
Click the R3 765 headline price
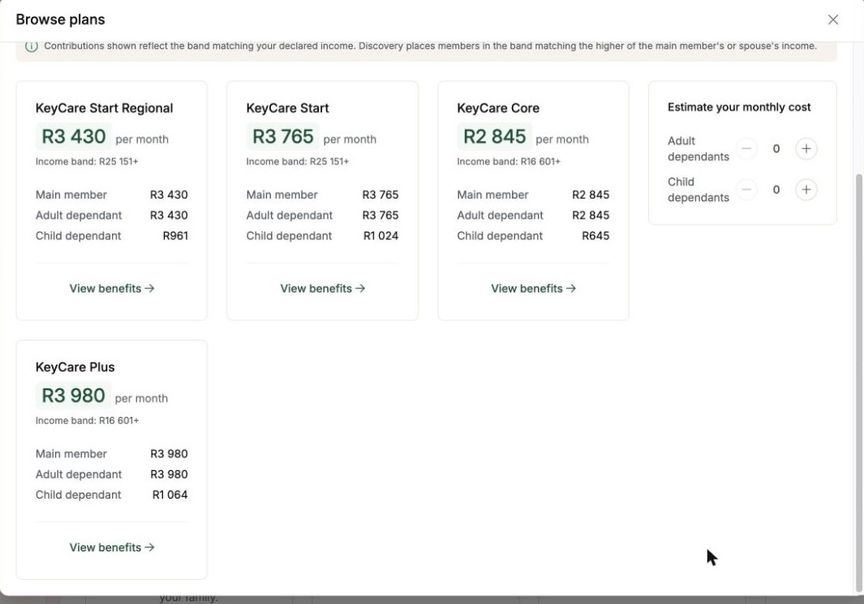pyautogui.click(x=283, y=136)
